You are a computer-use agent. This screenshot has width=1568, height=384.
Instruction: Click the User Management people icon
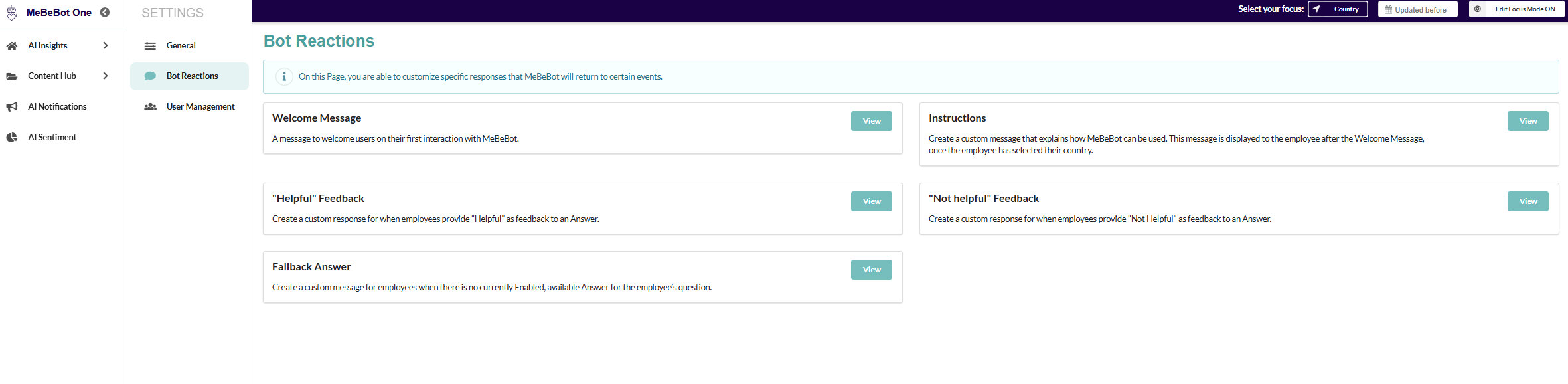click(150, 107)
